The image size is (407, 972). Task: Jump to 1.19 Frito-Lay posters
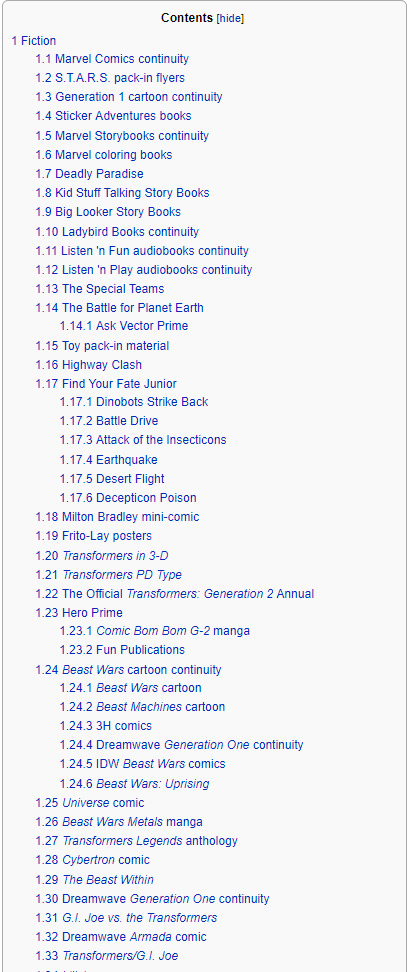pos(94,536)
